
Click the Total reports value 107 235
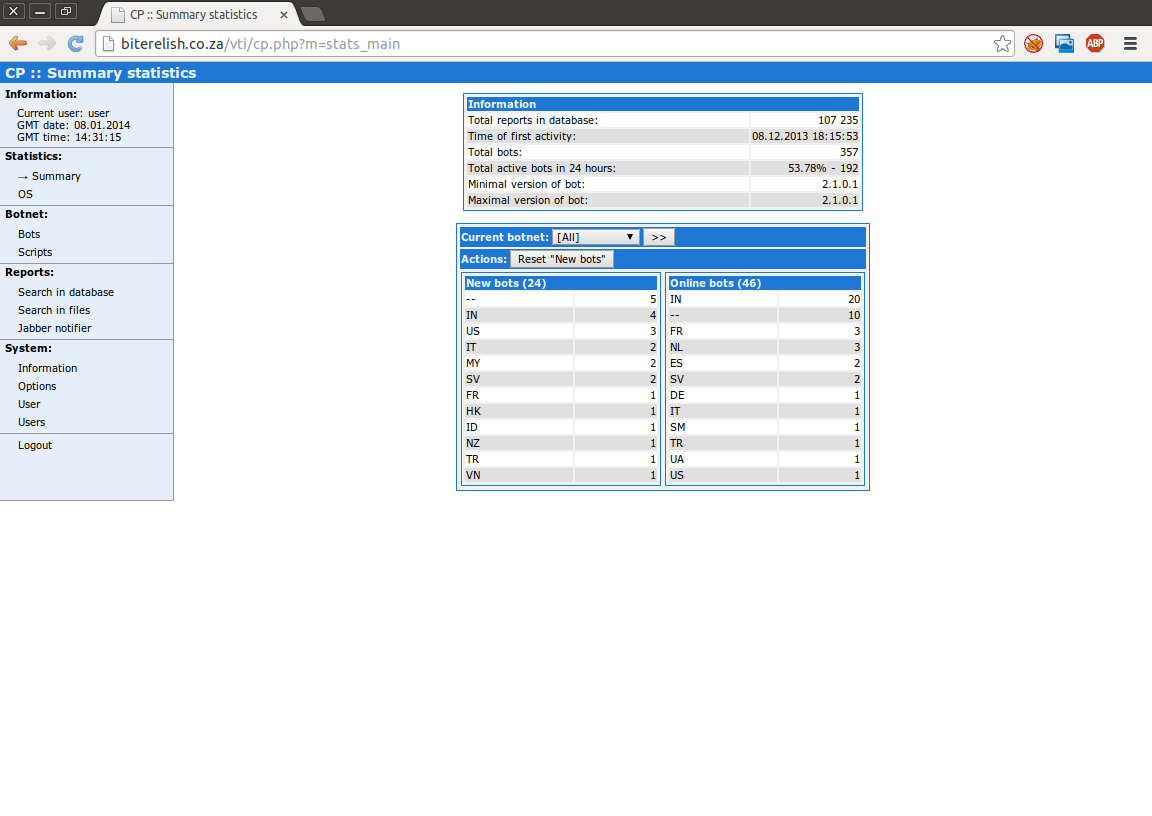coord(838,120)
